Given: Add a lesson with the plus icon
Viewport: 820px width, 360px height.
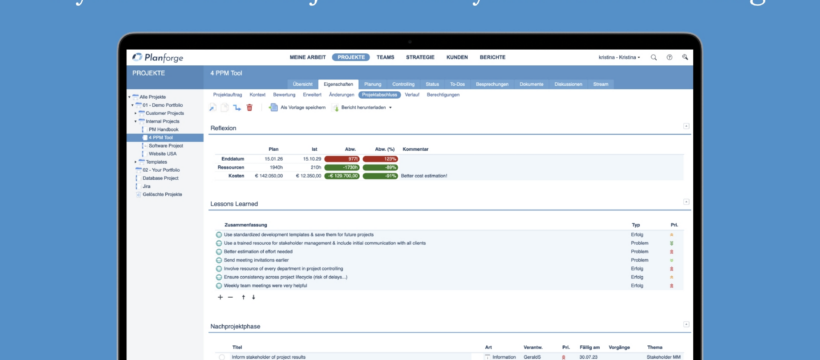Looking at the screenshot, I should [x=220, y=297].
